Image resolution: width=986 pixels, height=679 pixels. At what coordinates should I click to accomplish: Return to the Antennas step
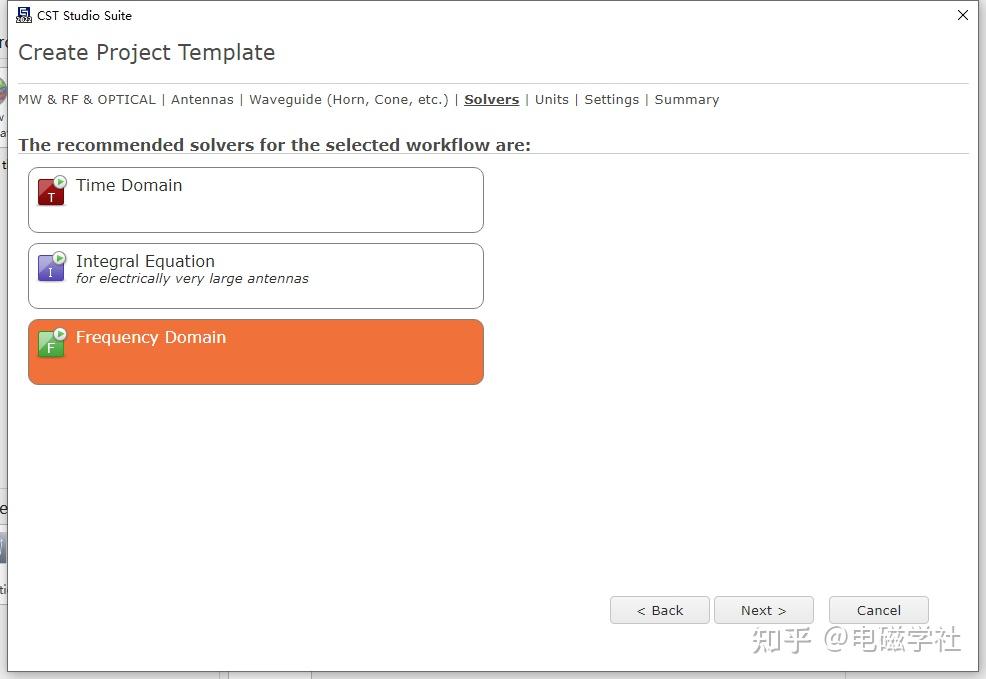[202, 99]
